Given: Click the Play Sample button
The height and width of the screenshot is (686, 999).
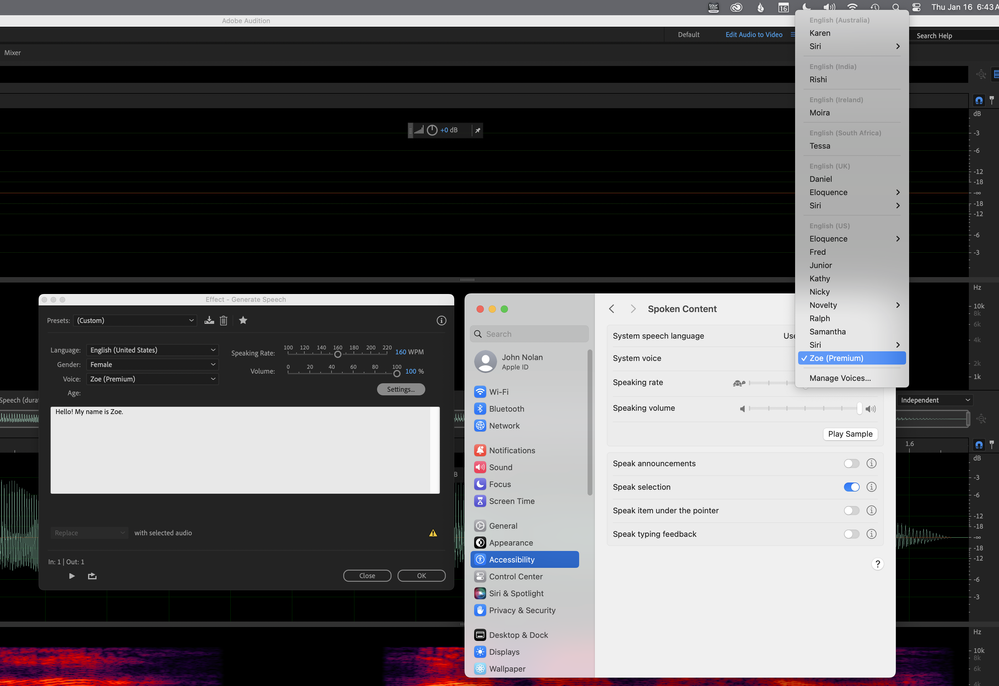Looking at the screenshot, I should 850,434.
